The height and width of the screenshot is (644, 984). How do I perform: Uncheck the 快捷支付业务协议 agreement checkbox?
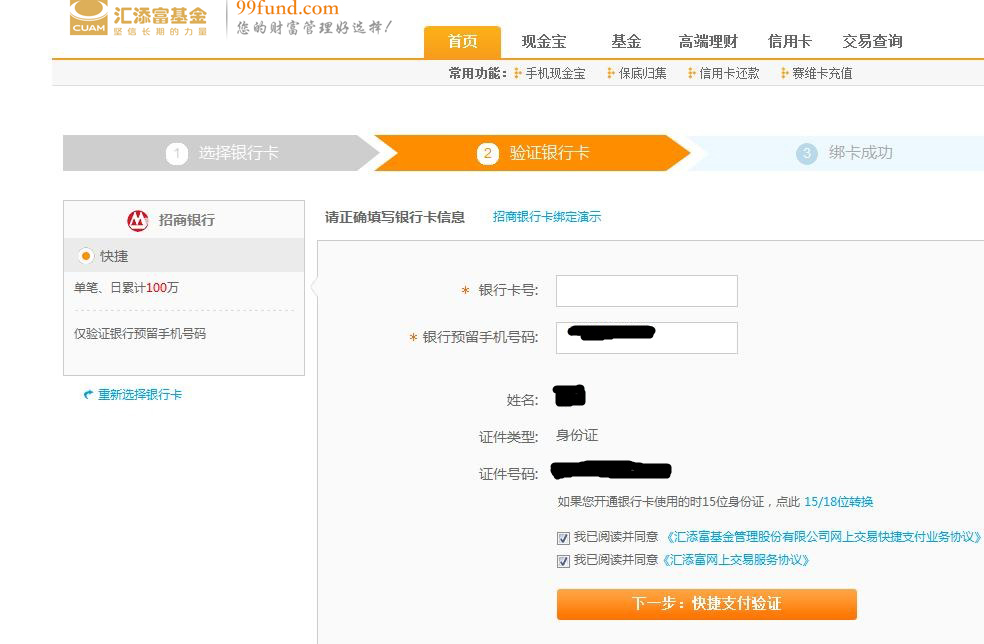[x=563, y=538]
